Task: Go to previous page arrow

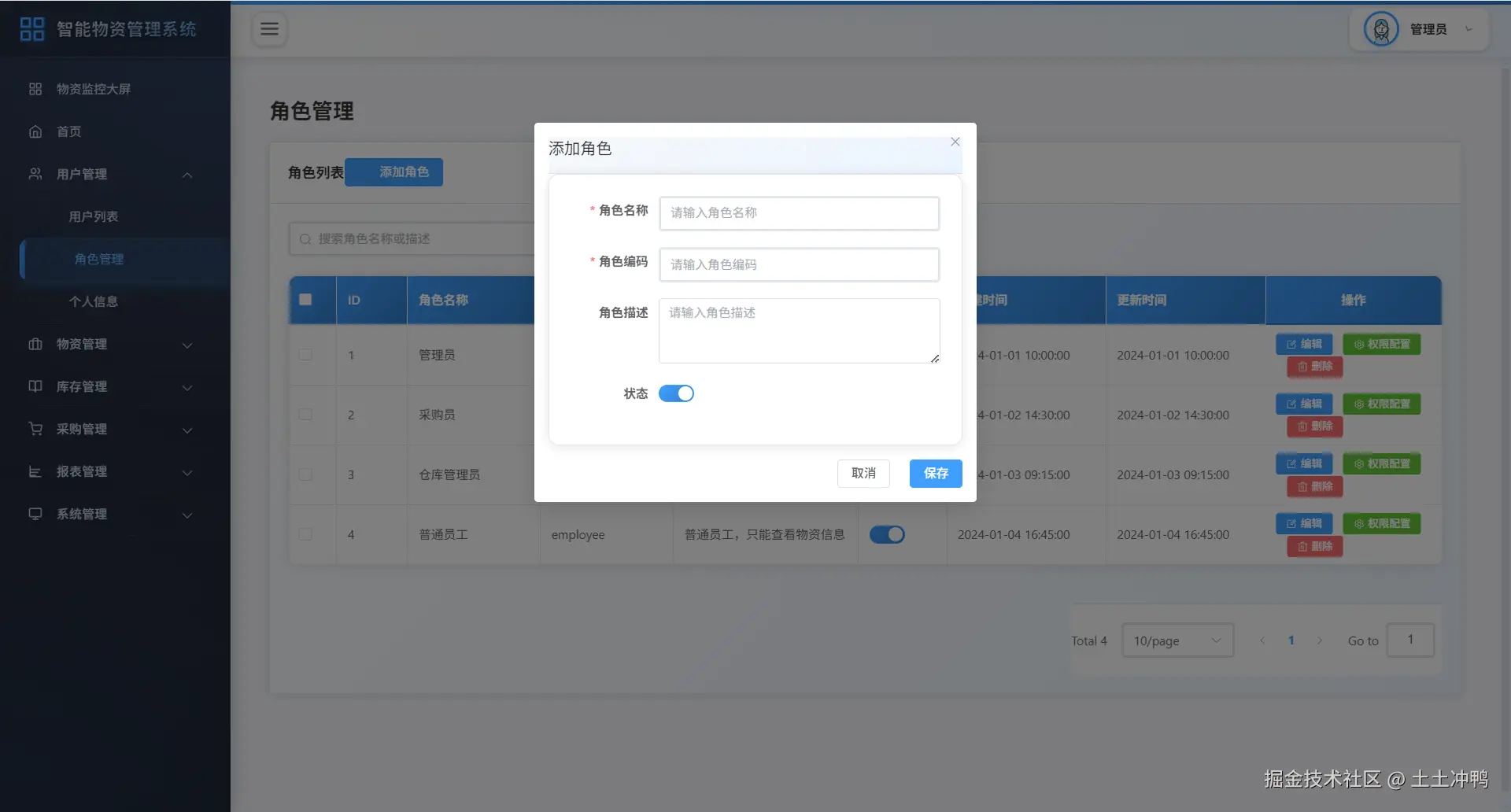Action: point(1262,640)
